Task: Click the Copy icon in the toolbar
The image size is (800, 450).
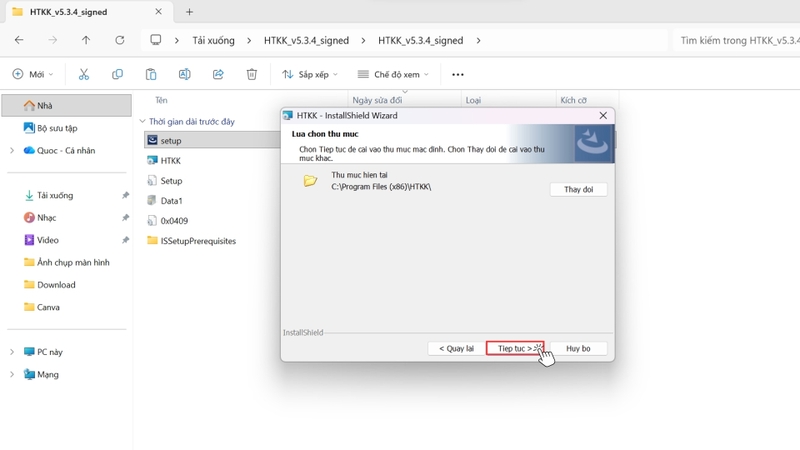Action: 117,74
